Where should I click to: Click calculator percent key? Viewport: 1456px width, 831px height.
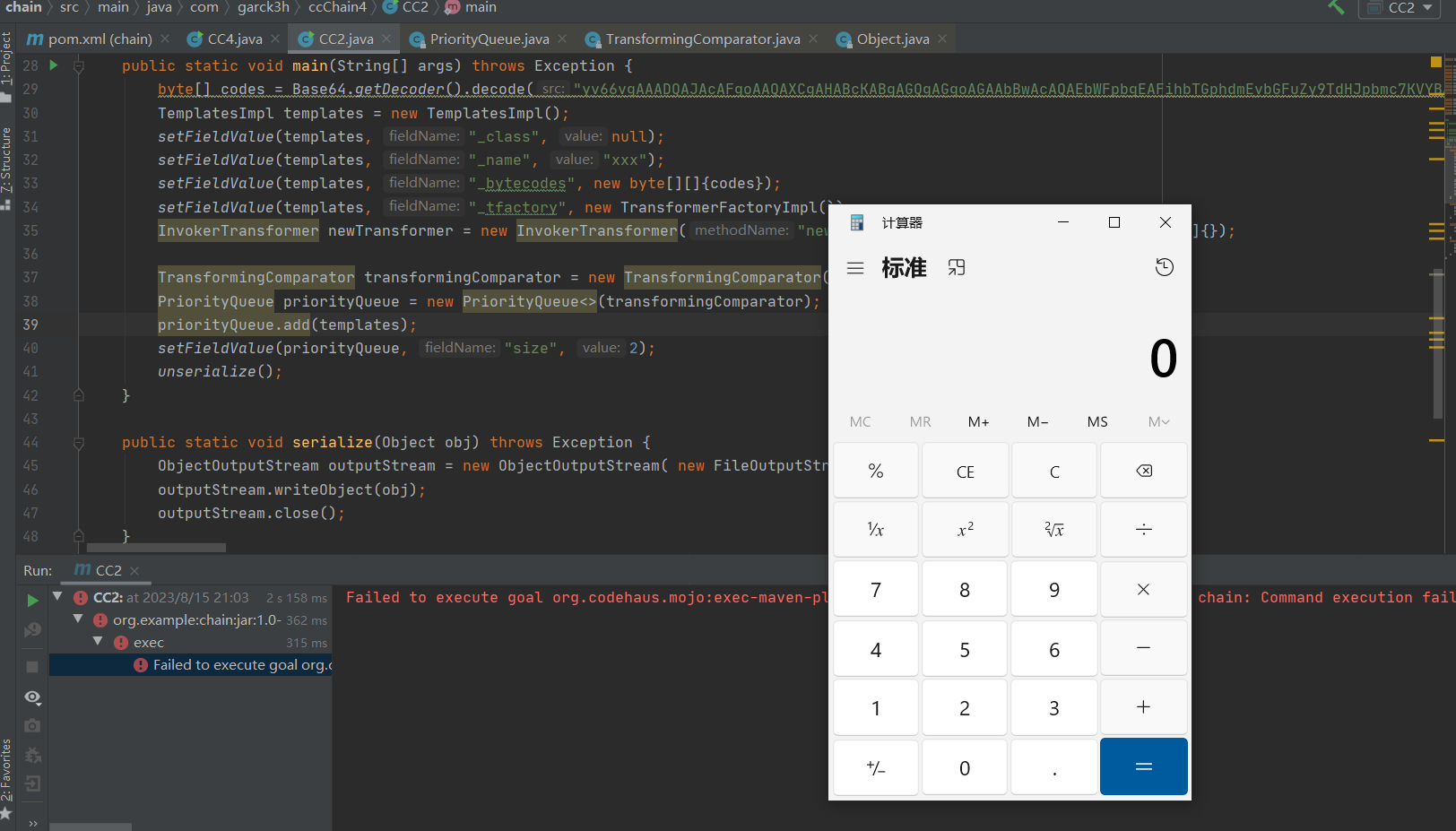click(x=876, y=471)
